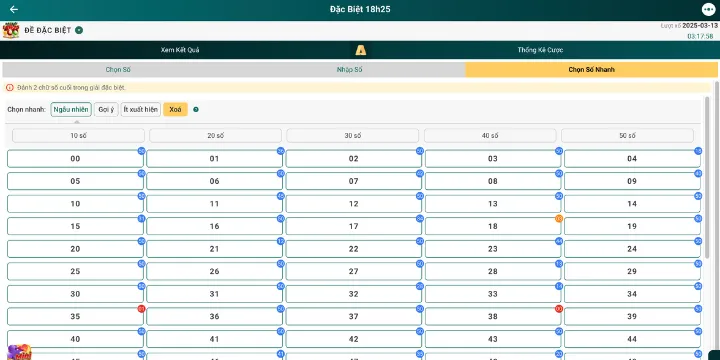Screen dimensions: 720x360
Task: Pick 30 số random numbers
Action: [353, 135]
